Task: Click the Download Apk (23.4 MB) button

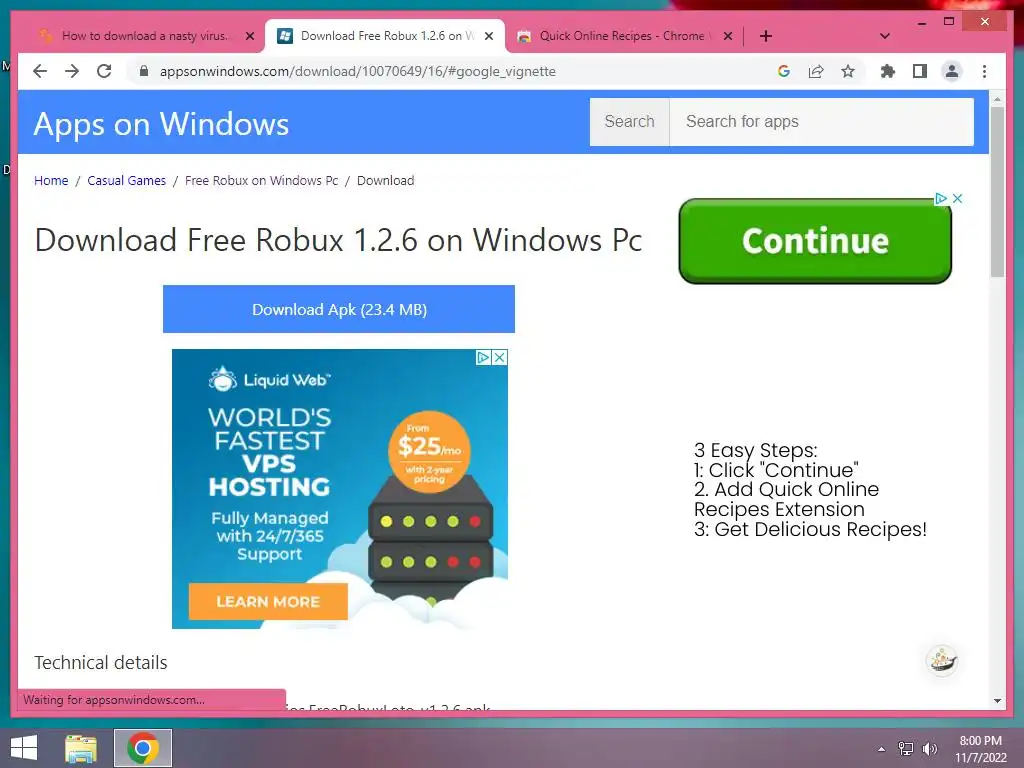Action: 339,309
